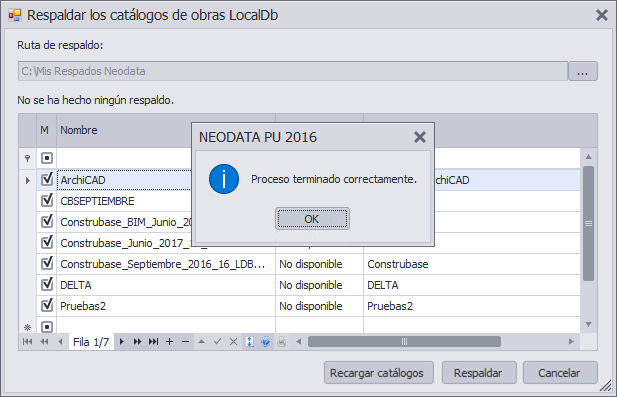Image resolution: width=617 pixels, height=397 pixels.
Task: Select the Construbase_BIM_Junio name cell
Action: [x=124, y=222]
